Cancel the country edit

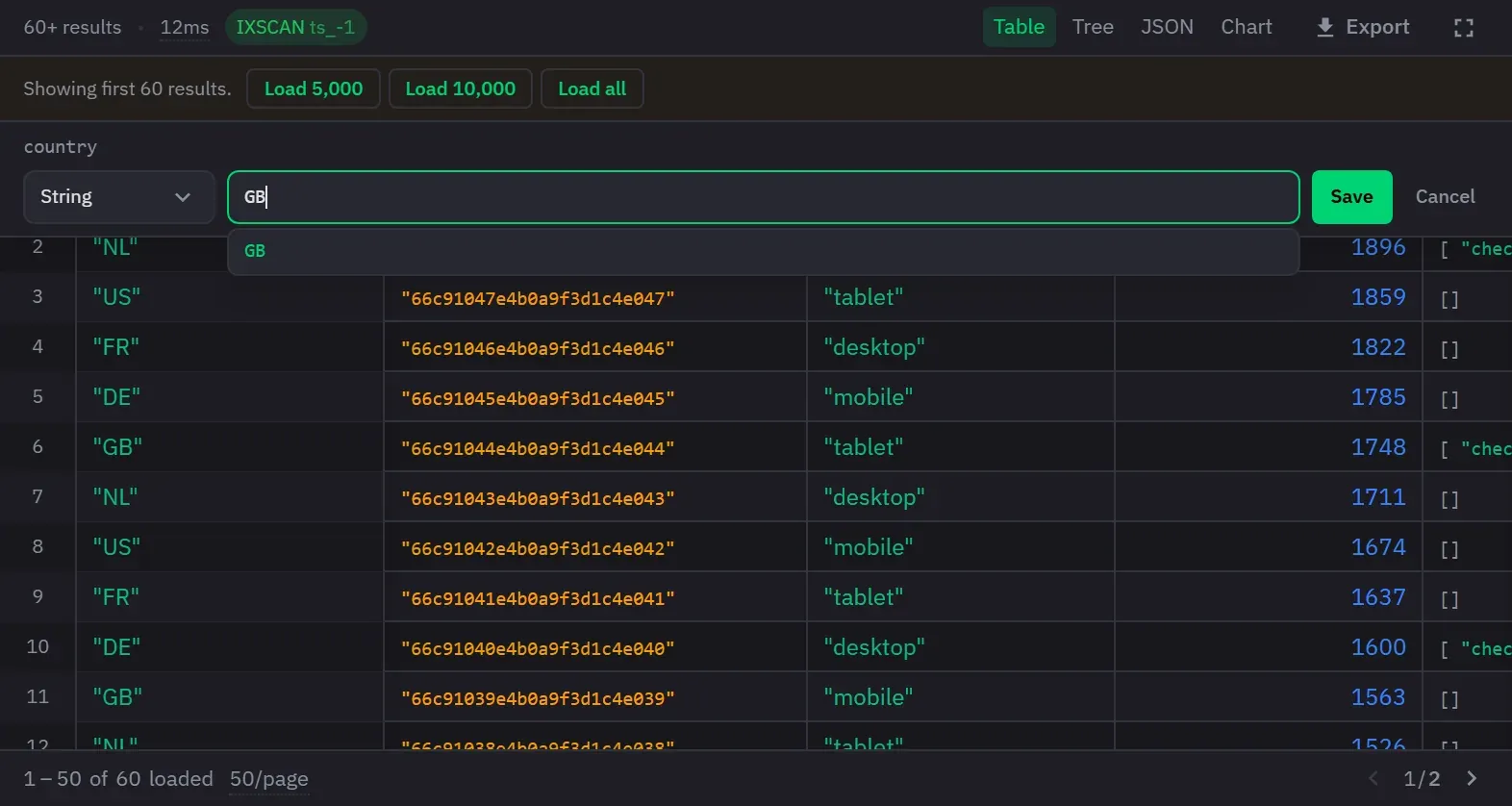point(1445,196)
